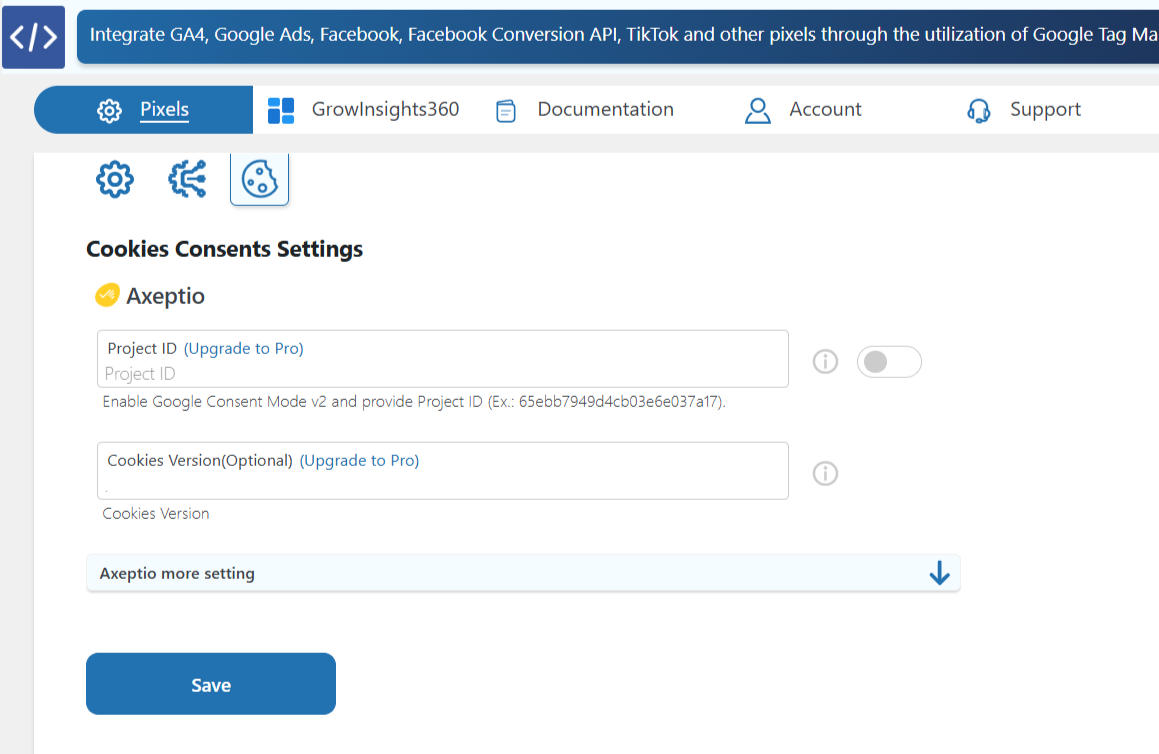The width and height of the screenshot is (1159, 754).
Task: Click the Documentation page icon
Action: [506, 110]
